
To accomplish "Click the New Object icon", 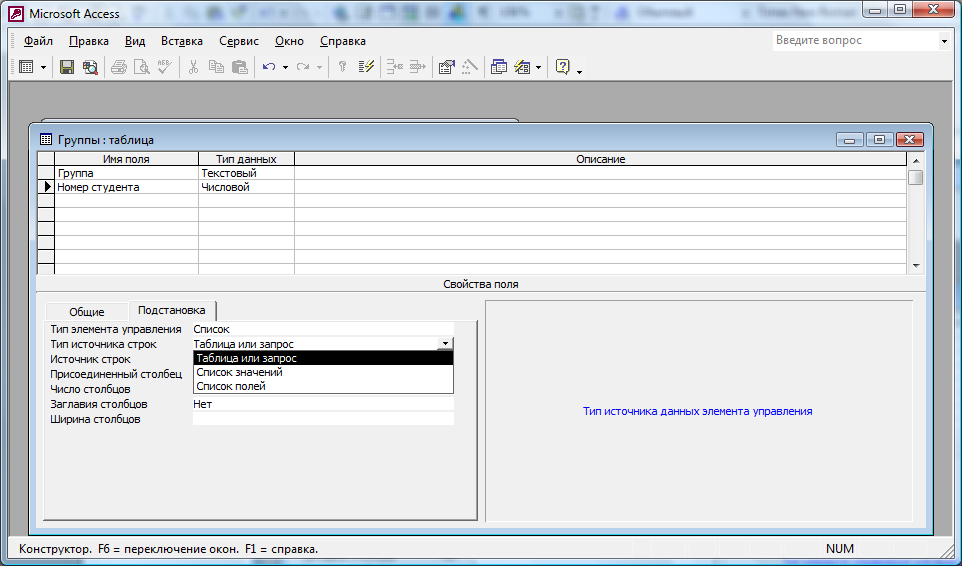I will [x=522, y=67].
